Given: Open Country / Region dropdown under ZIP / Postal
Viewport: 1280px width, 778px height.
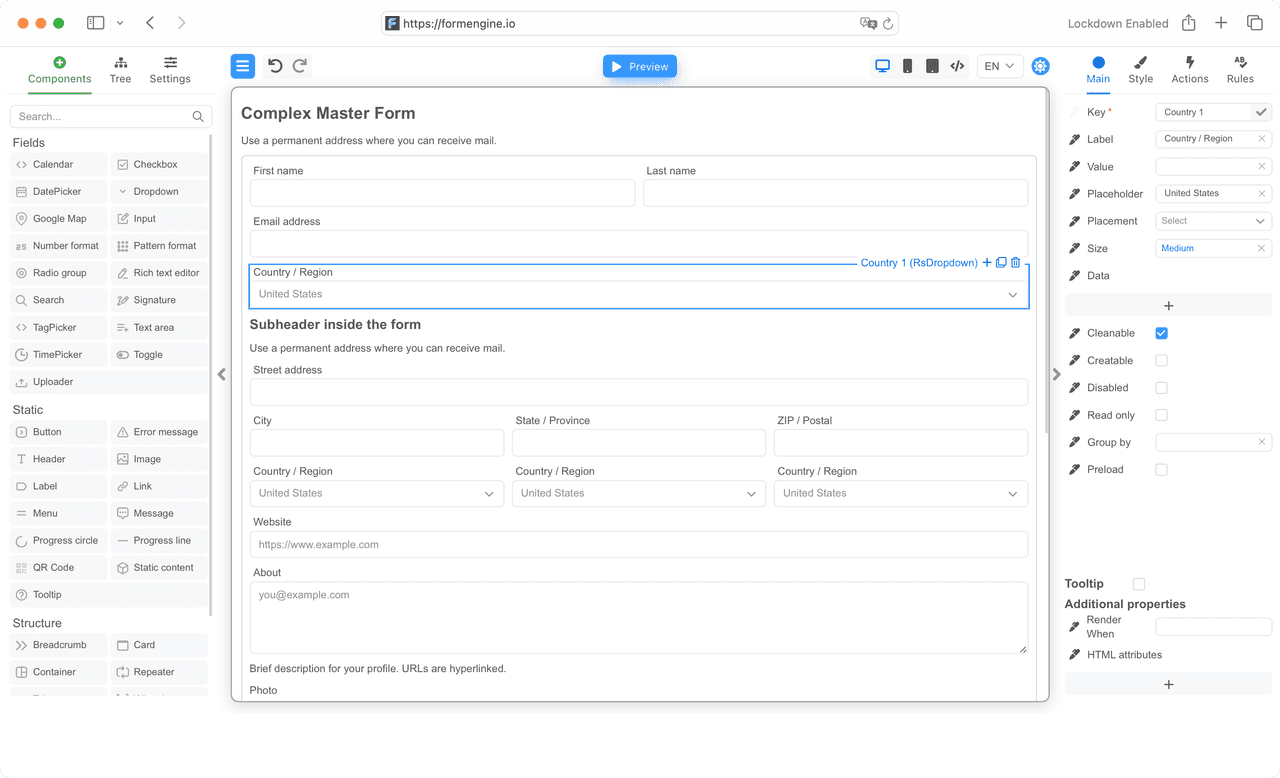Looking at the screenshot, I should tap(901, 494).
